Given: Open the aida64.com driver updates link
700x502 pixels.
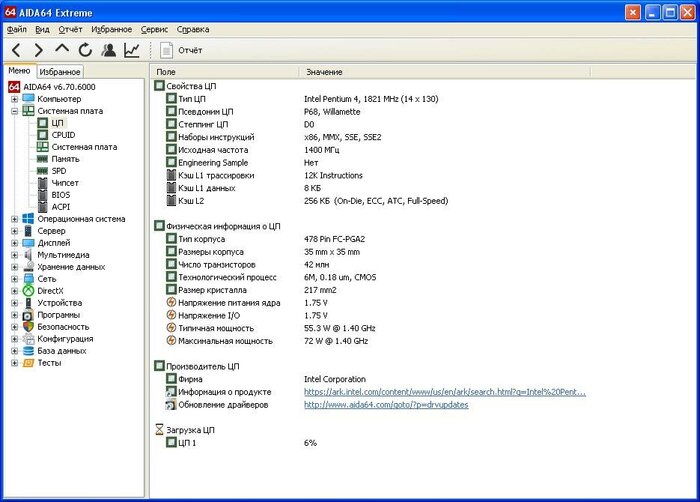Looking at the screenshot, I should 385,404.
